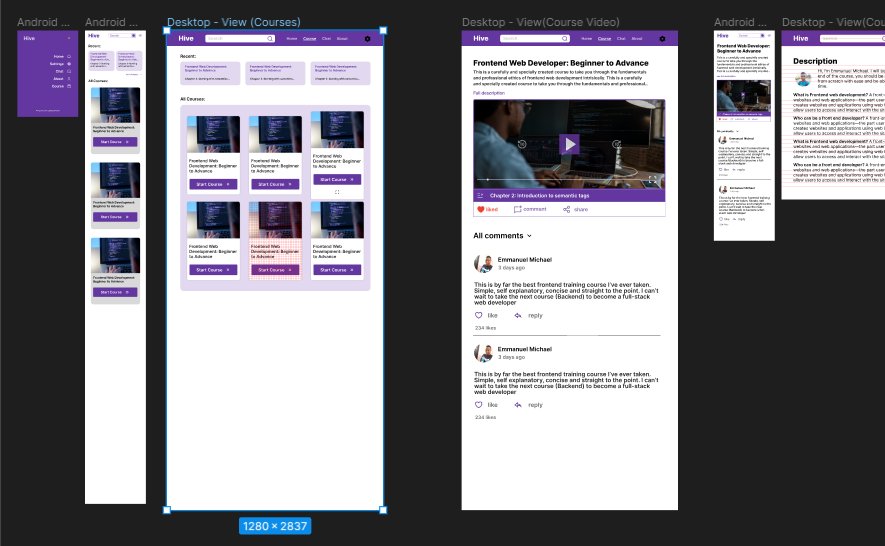
Task: Select Home in the Course Video frame navigation
Action: 586,39
